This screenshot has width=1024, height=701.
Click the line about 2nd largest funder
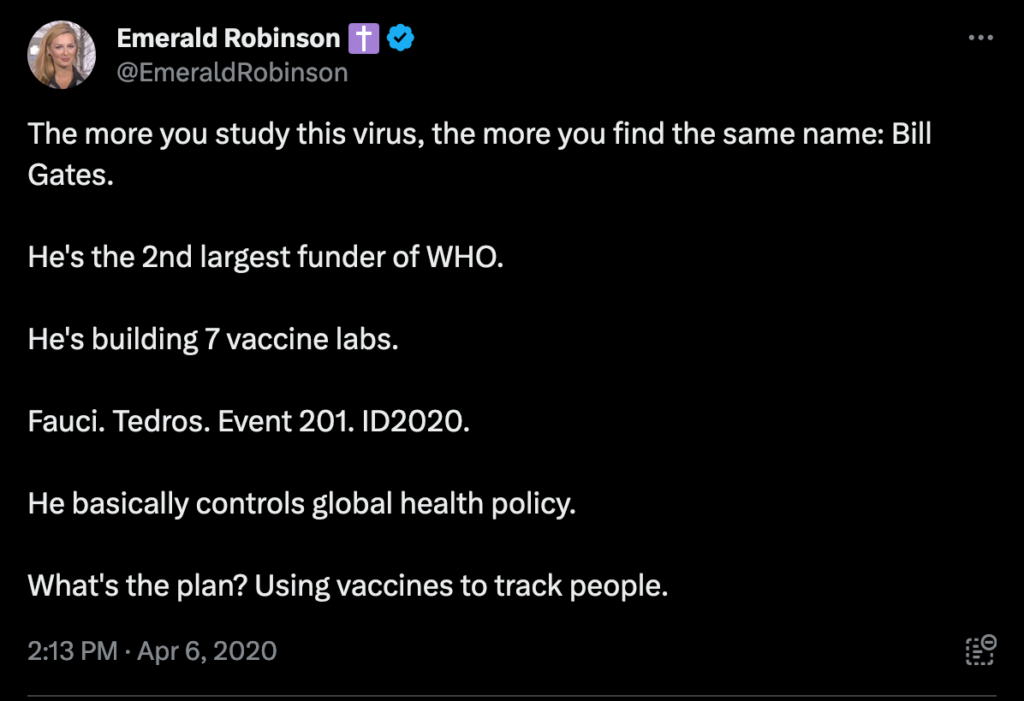click(265, 258)
